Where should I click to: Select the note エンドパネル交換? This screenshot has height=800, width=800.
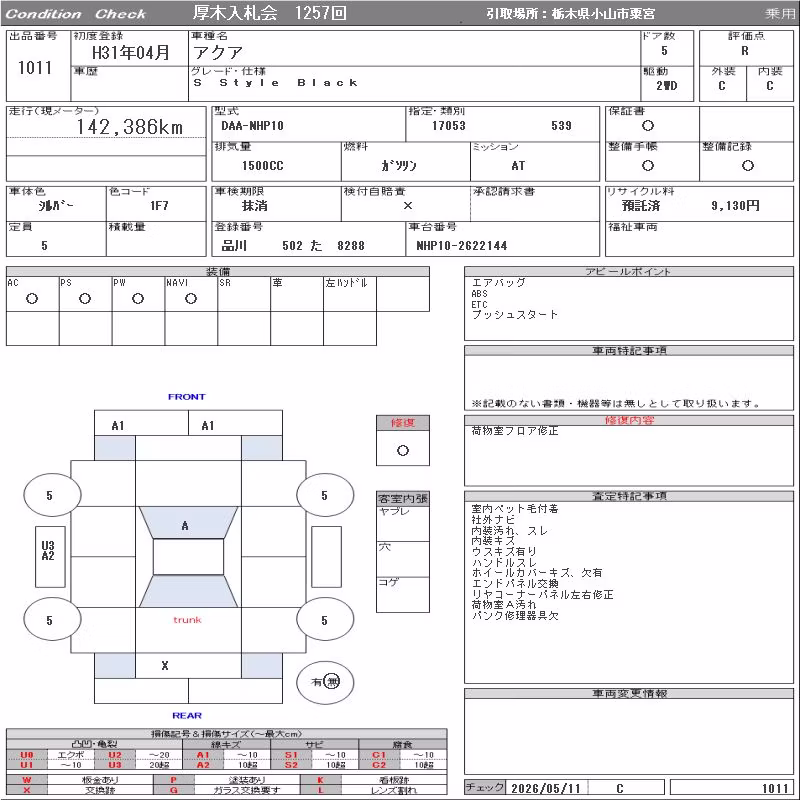click(515, 584)
